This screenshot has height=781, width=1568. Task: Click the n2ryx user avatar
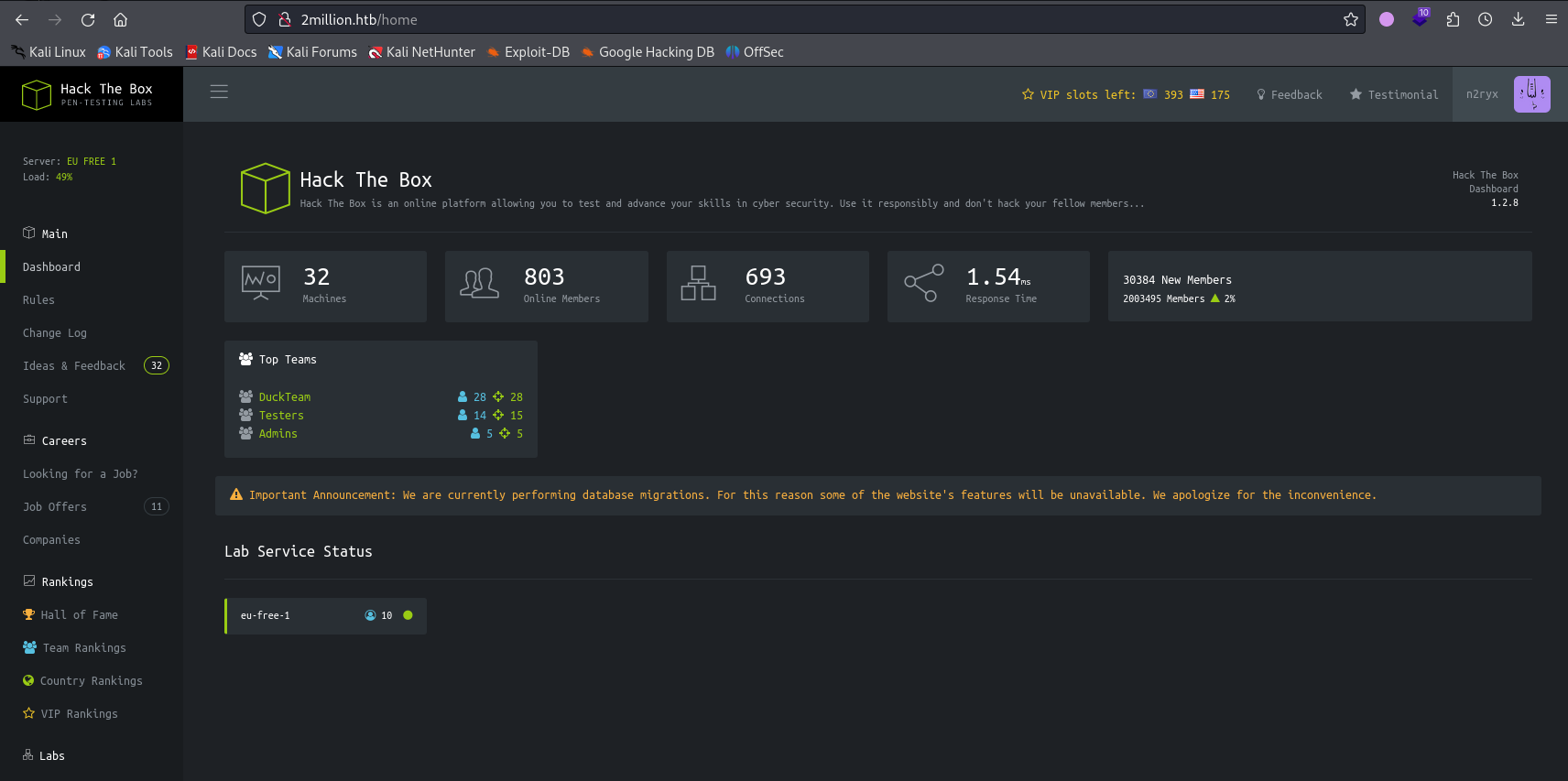pyautogui.click(x=1531, y=94)
